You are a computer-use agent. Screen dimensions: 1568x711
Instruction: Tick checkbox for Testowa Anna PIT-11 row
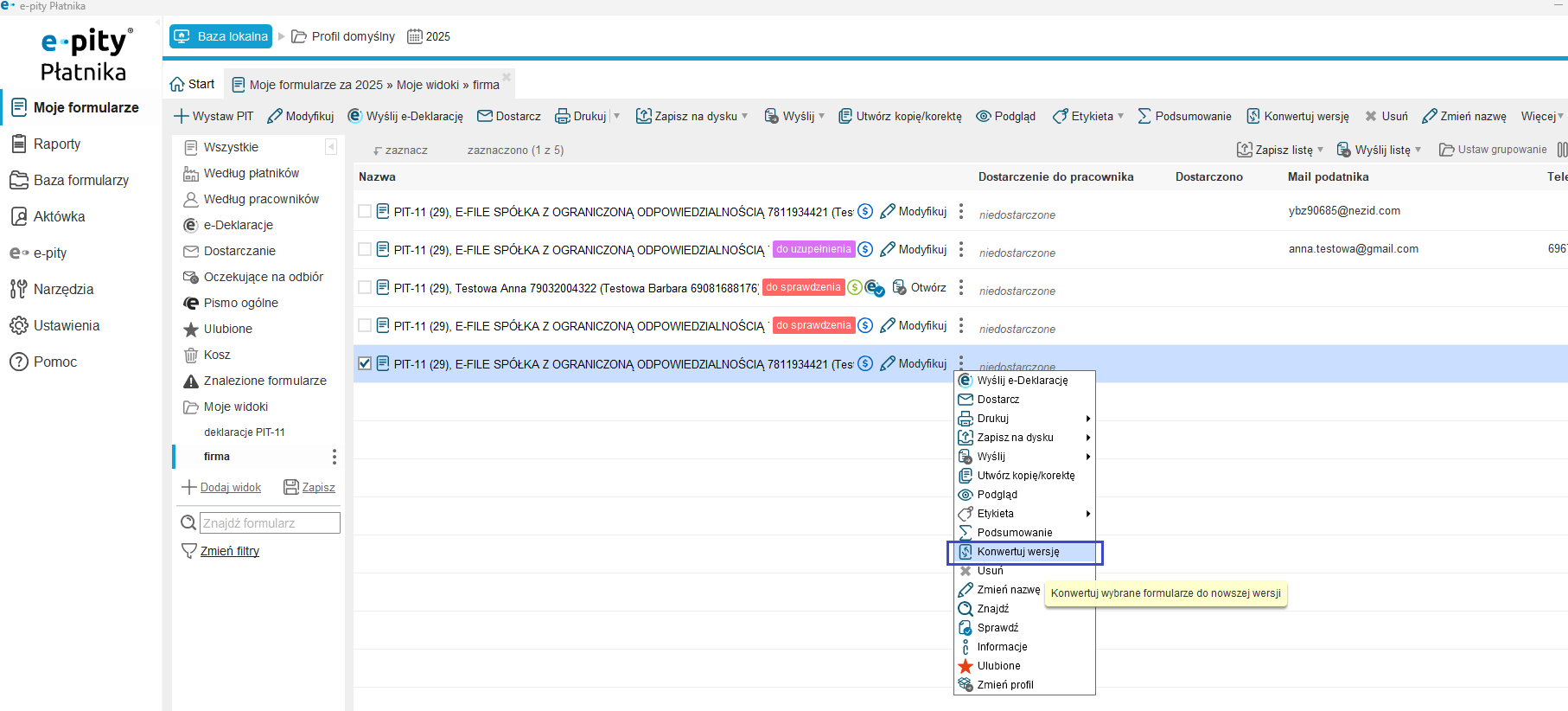(365, 287)
